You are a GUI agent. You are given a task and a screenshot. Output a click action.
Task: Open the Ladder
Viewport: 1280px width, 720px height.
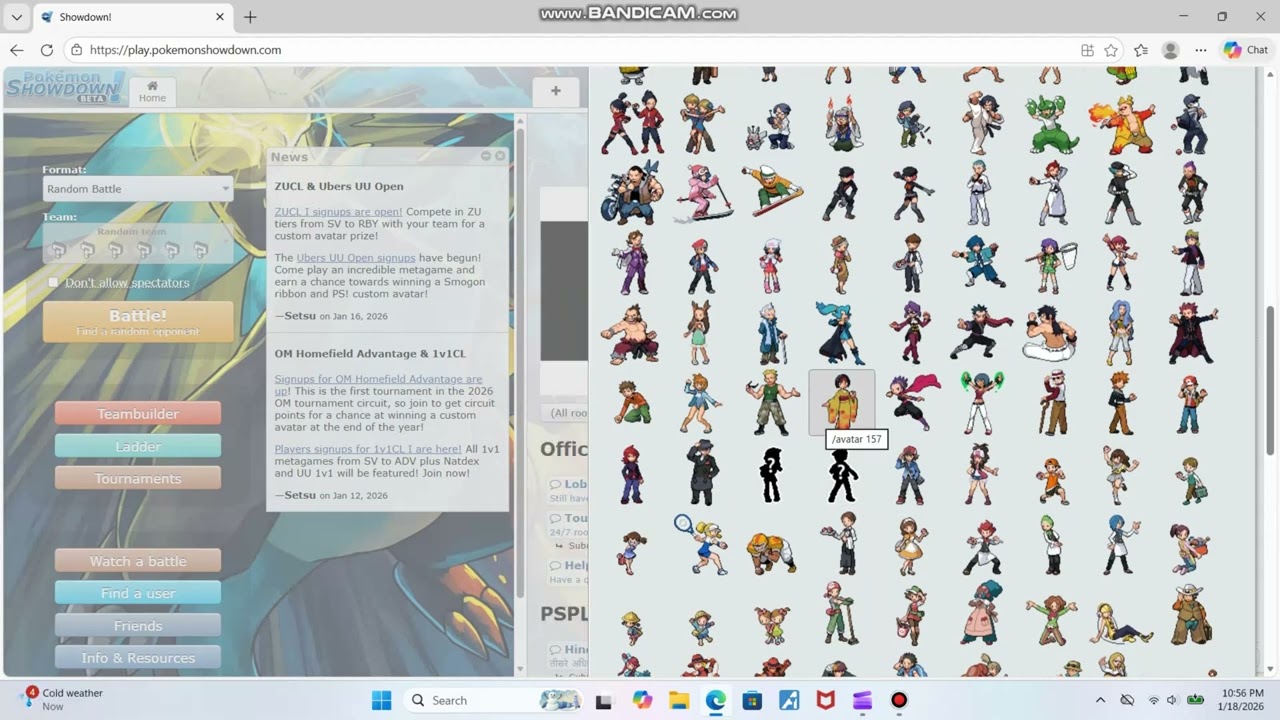pos(138,446)
